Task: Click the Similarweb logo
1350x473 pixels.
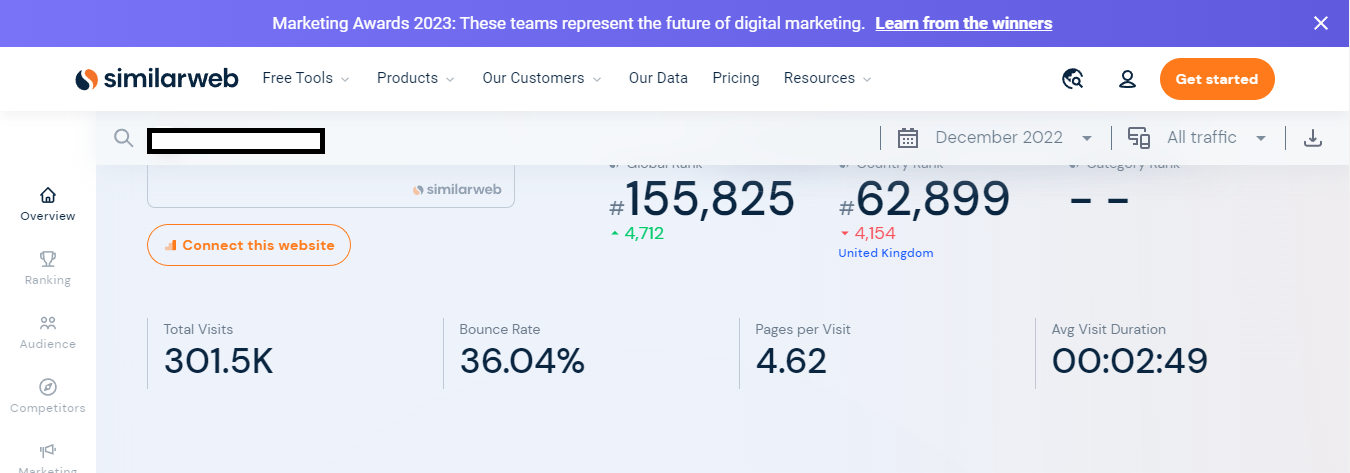Action: pos(156,79)
